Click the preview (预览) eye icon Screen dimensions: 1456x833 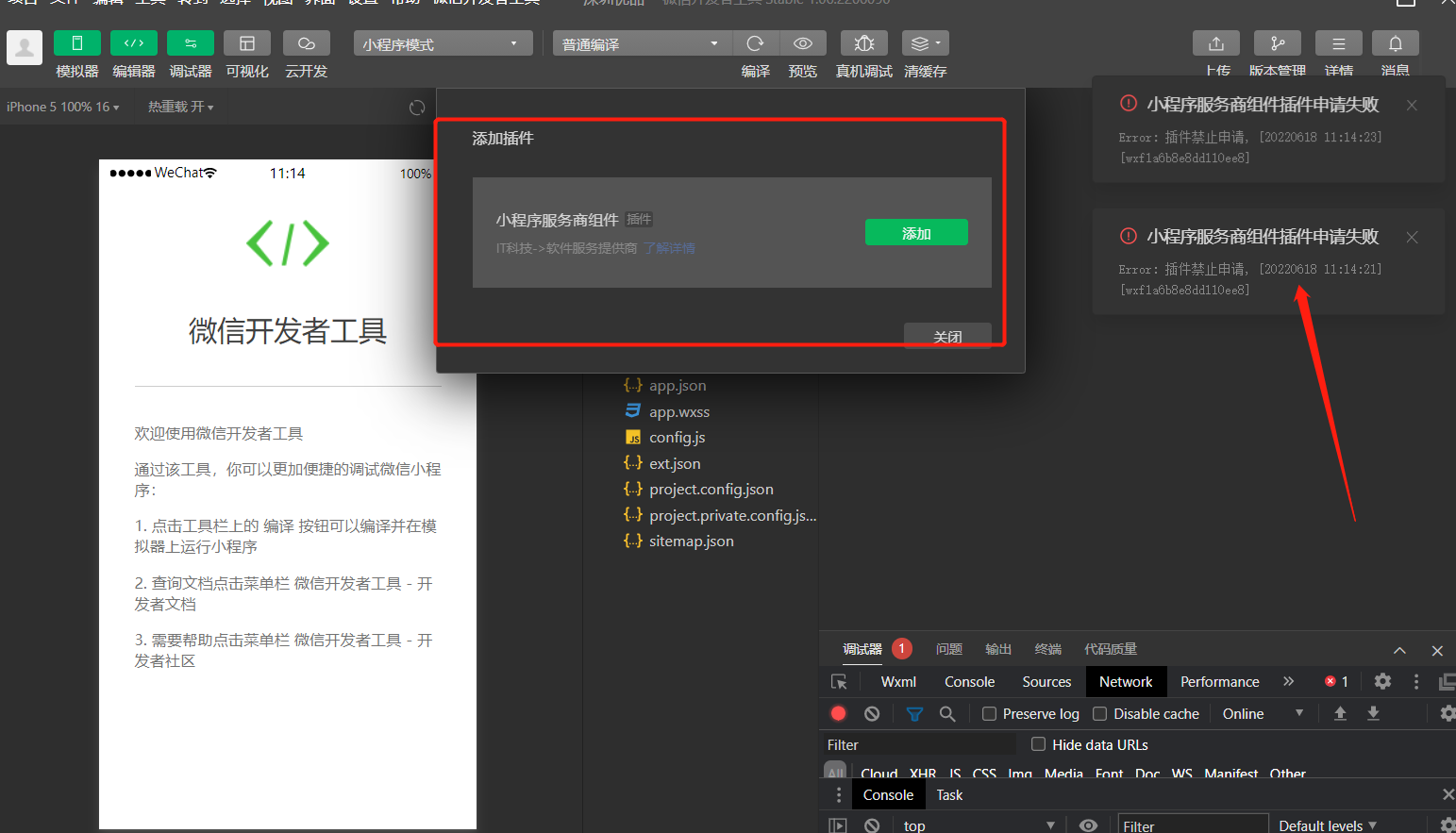[803, 43]
